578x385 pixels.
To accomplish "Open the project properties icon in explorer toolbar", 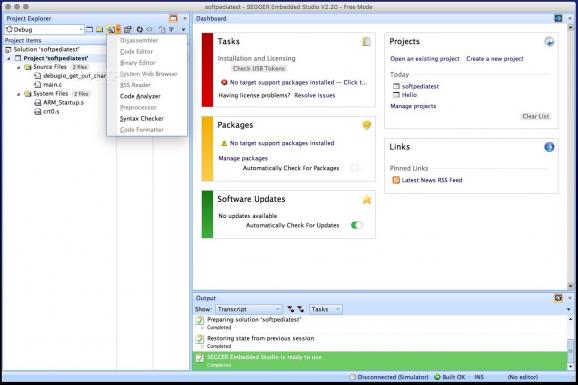I will pos(128,30).
